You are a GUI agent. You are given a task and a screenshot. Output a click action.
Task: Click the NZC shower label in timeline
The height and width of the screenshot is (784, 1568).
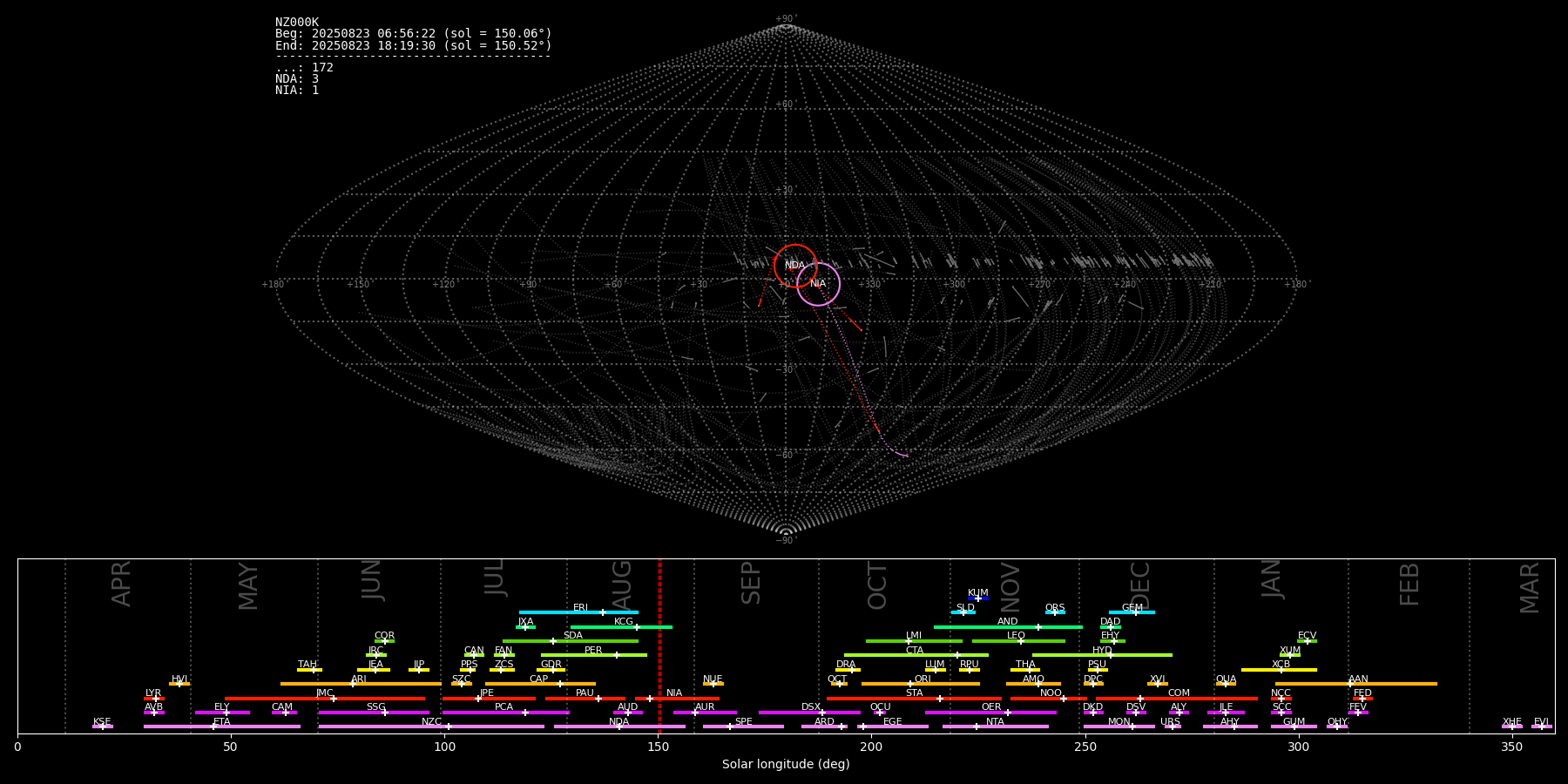[x=432, y=722]
